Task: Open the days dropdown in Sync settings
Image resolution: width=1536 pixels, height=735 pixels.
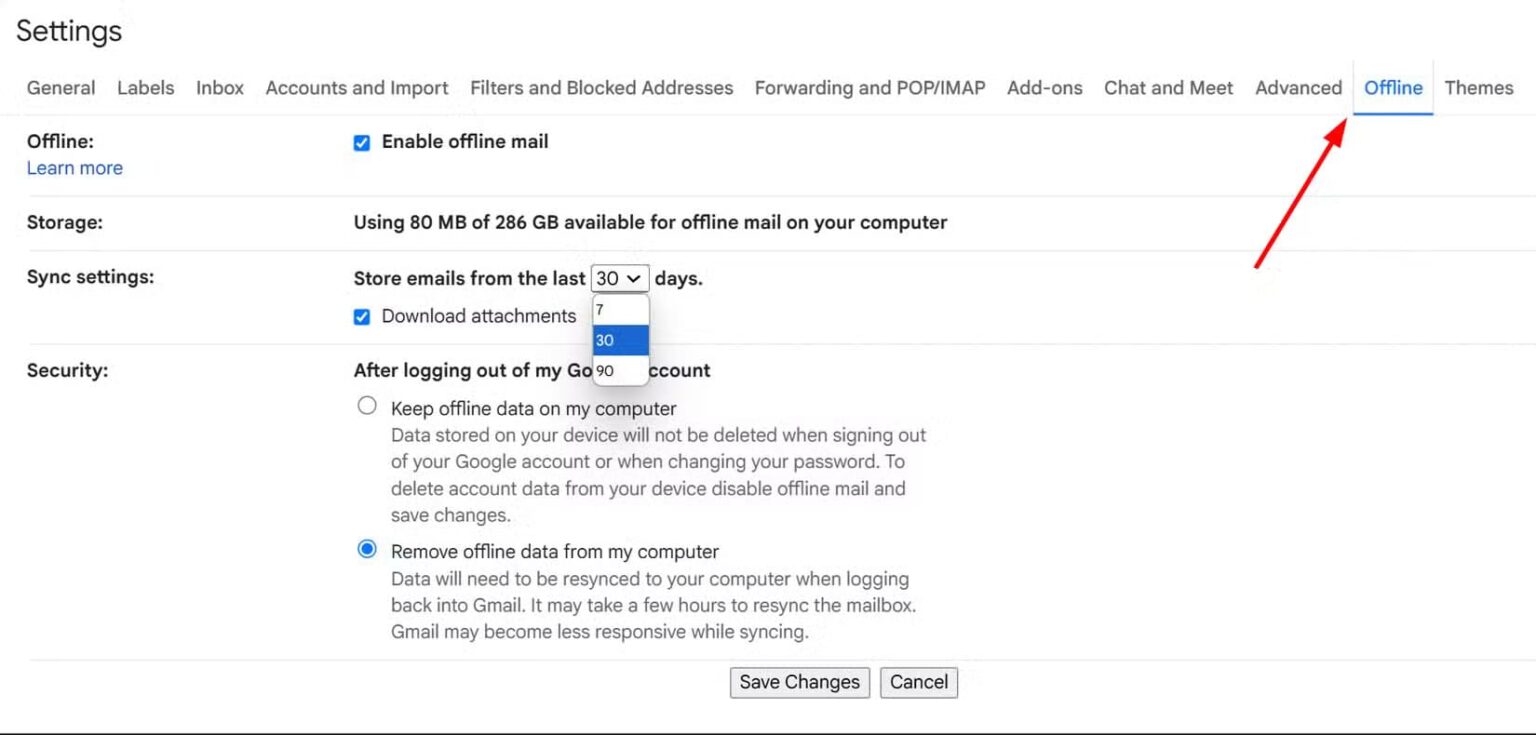Action: point(619,278)
